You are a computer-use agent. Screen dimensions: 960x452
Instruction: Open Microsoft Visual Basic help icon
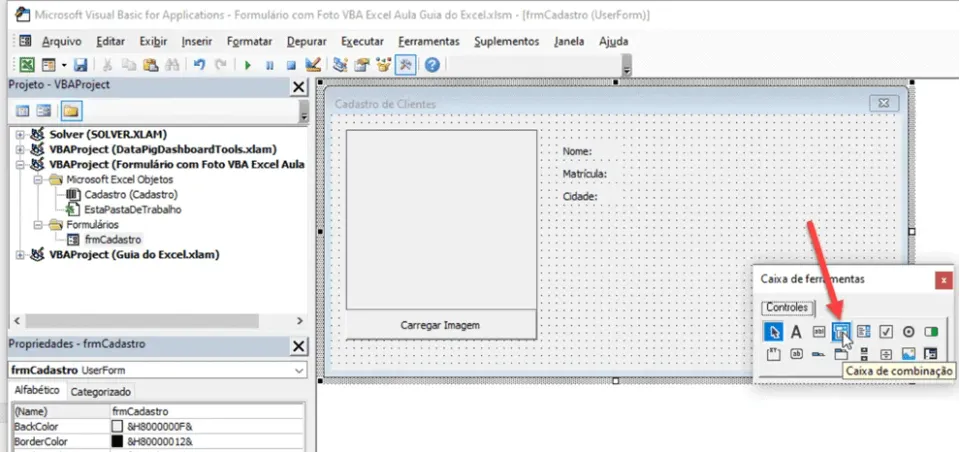(x=432, y=64)
